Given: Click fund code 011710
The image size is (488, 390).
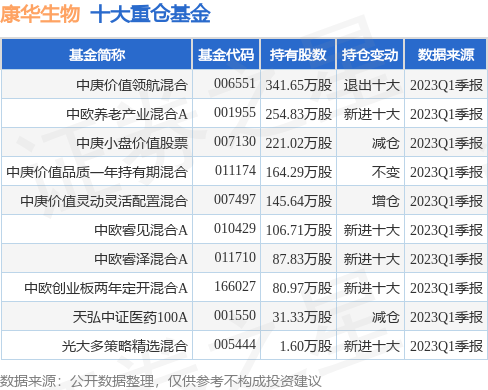Looking at the screenshot, I should pos(235,257).
